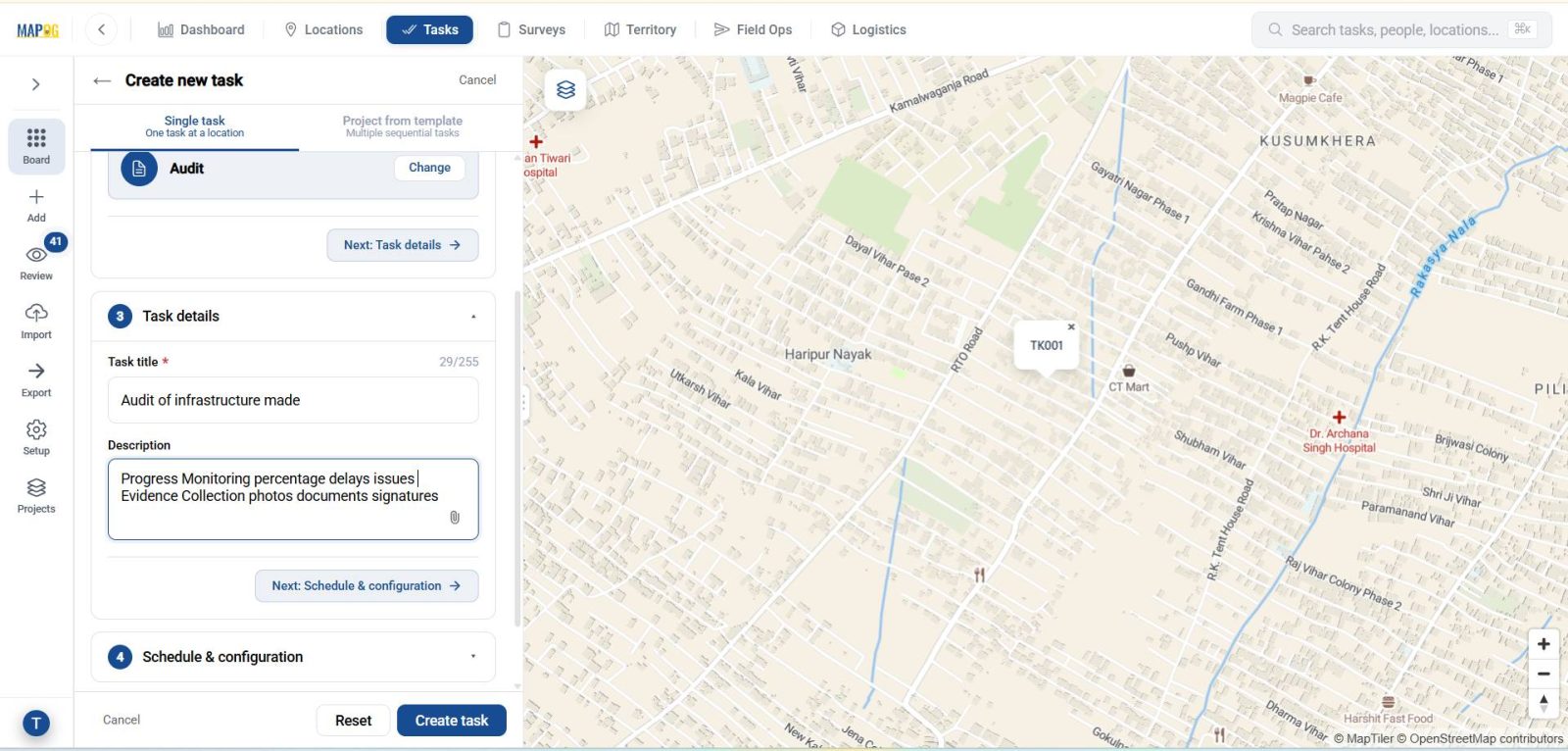Screen dimensions: 1568x751
Task: Open the map layers control
Action: (565, 90)
